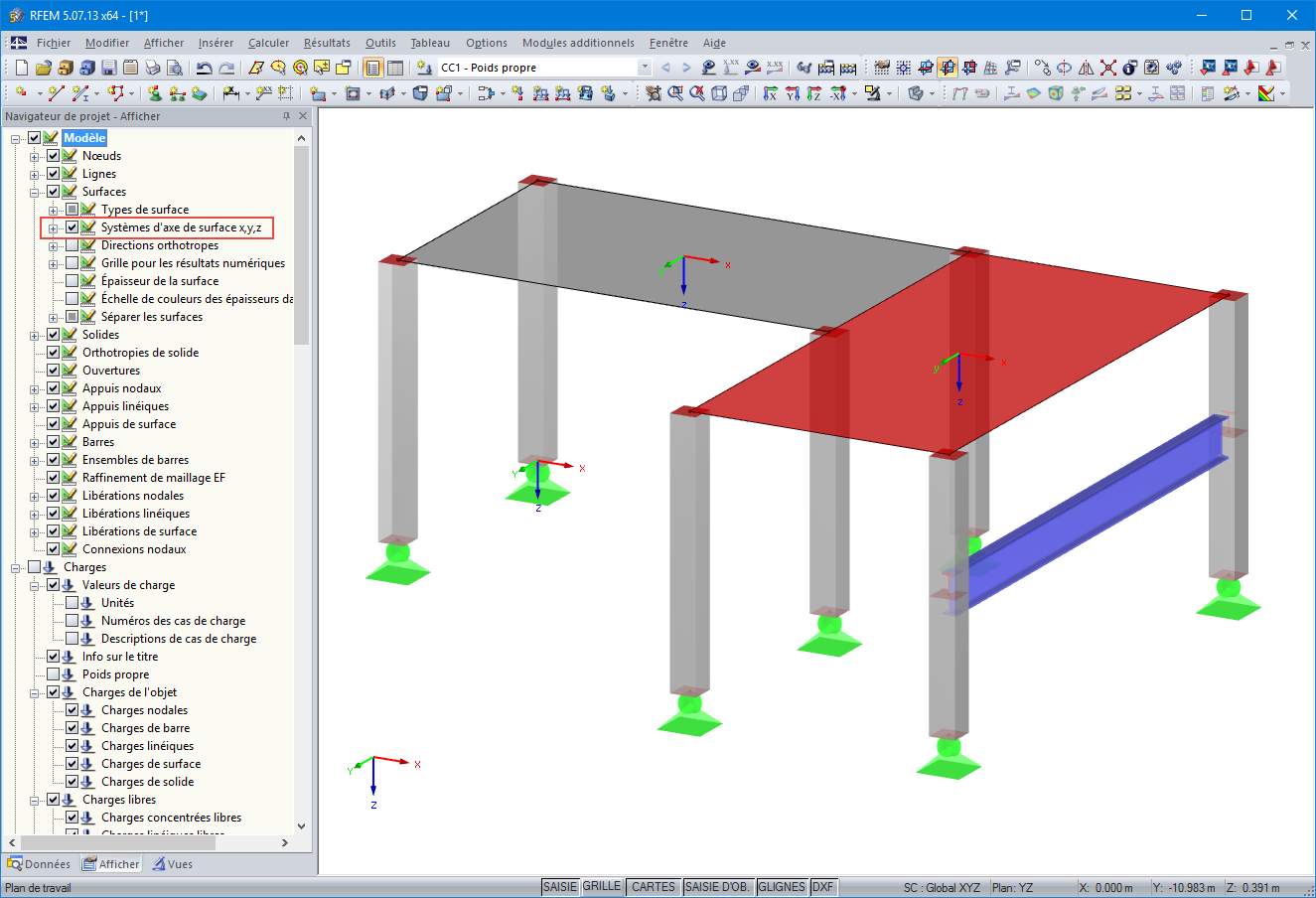Click the new node tool

pos(22,93)
